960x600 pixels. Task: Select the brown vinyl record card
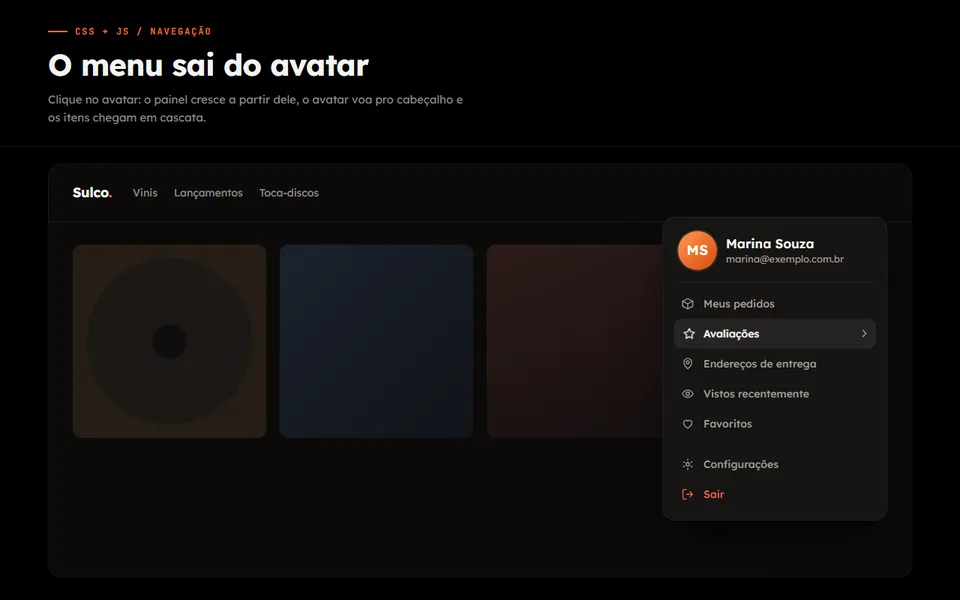coord(170,341)
